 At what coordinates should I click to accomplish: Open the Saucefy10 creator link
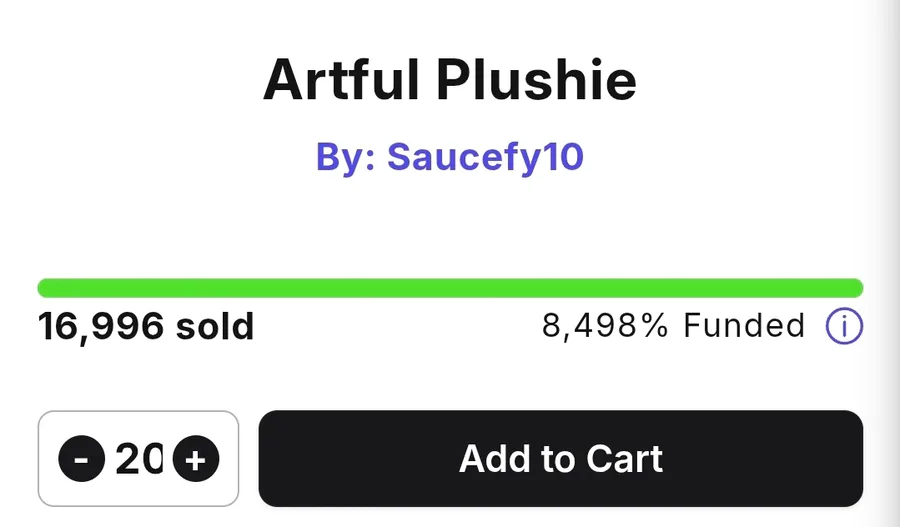coord(449,157)
